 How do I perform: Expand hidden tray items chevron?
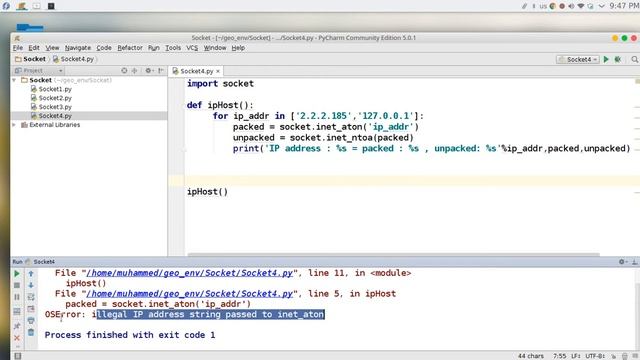click(601, 6)
